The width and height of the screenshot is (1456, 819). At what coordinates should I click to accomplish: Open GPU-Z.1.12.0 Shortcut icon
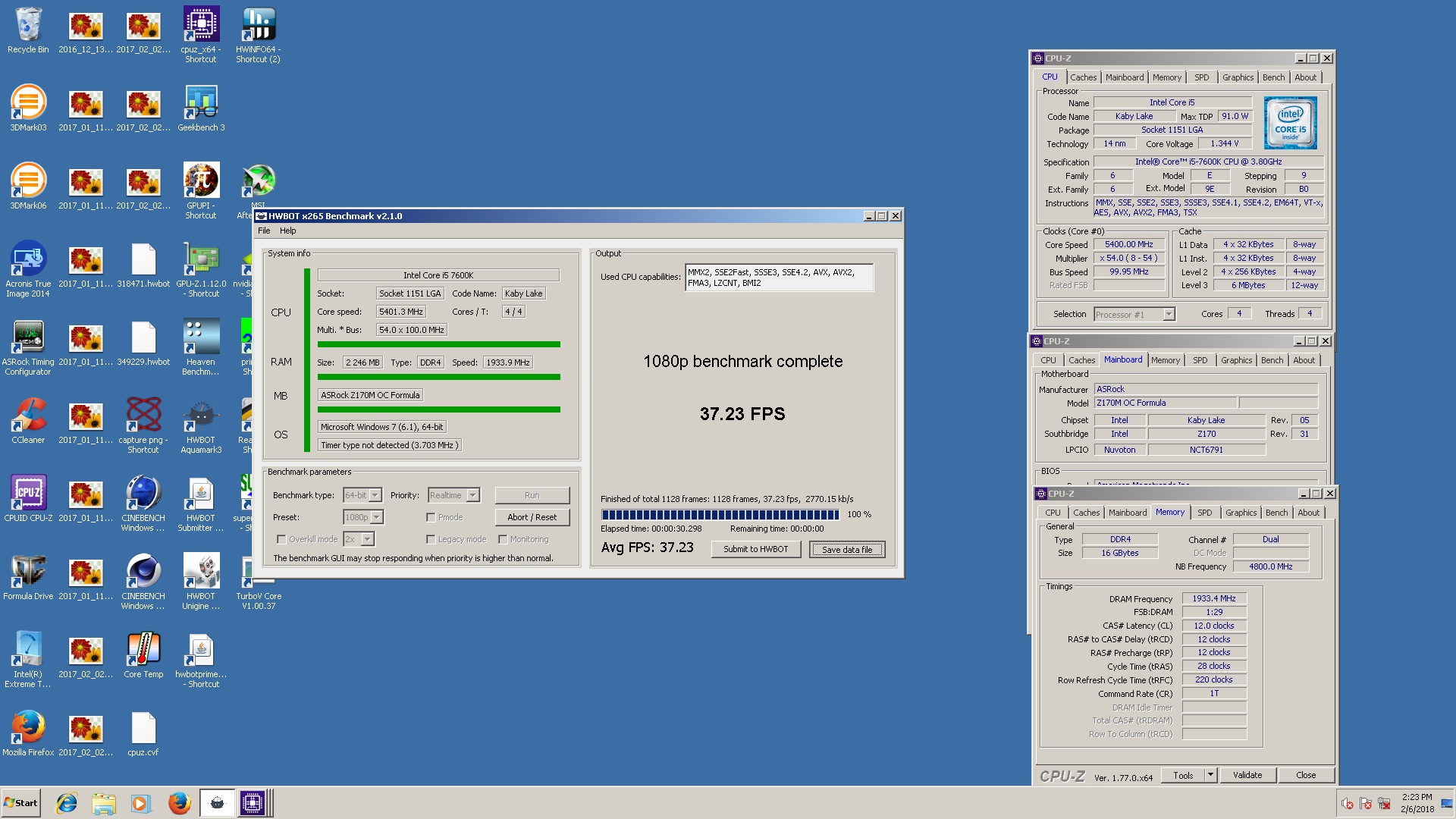tap(201, 268)
